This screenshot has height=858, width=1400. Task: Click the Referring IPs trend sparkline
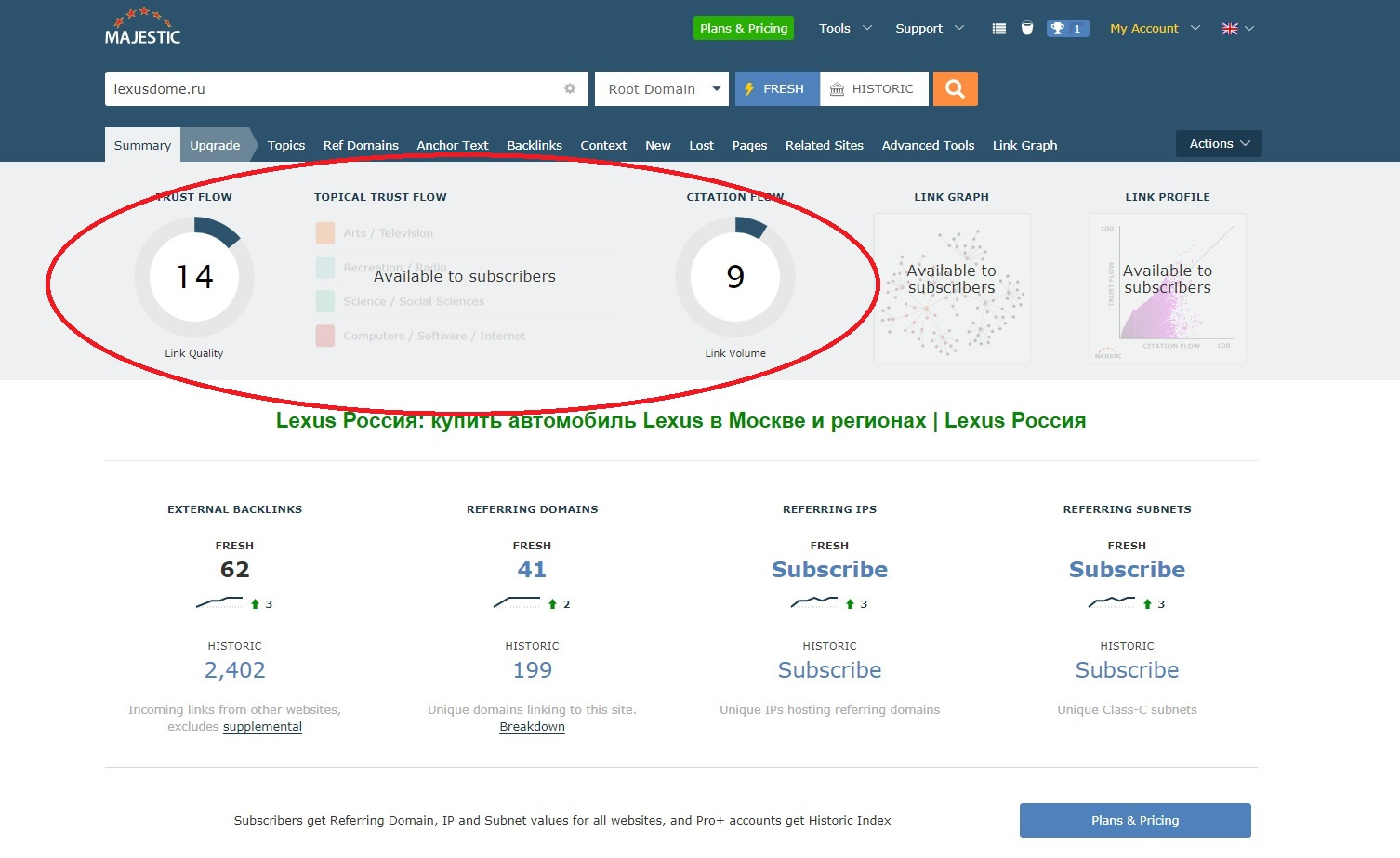coord(814,603)
